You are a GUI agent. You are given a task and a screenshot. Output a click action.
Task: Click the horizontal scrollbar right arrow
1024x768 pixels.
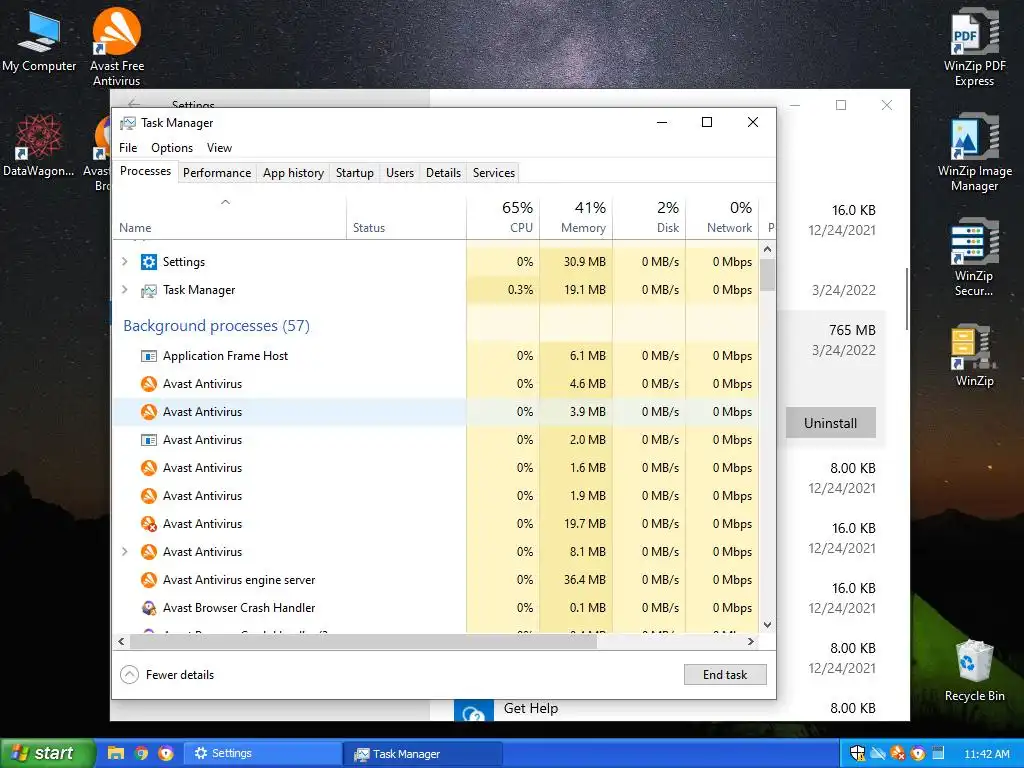click(751, 642)
